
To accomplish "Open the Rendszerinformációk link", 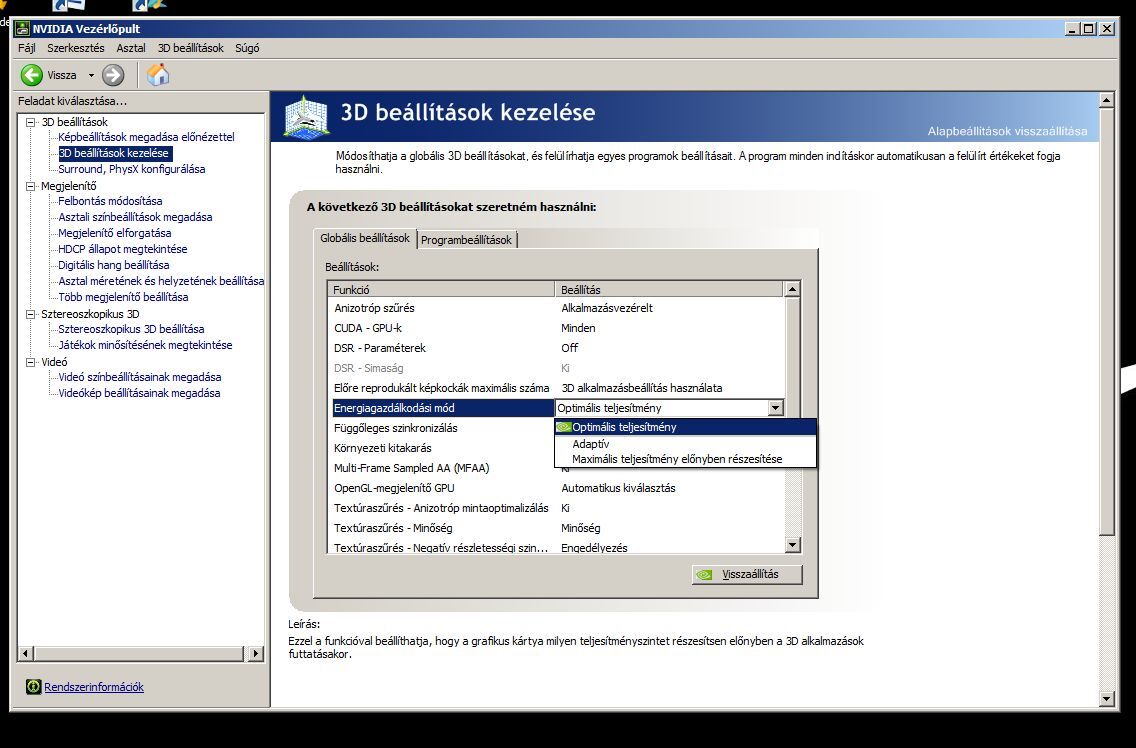I will pos(93,687).
